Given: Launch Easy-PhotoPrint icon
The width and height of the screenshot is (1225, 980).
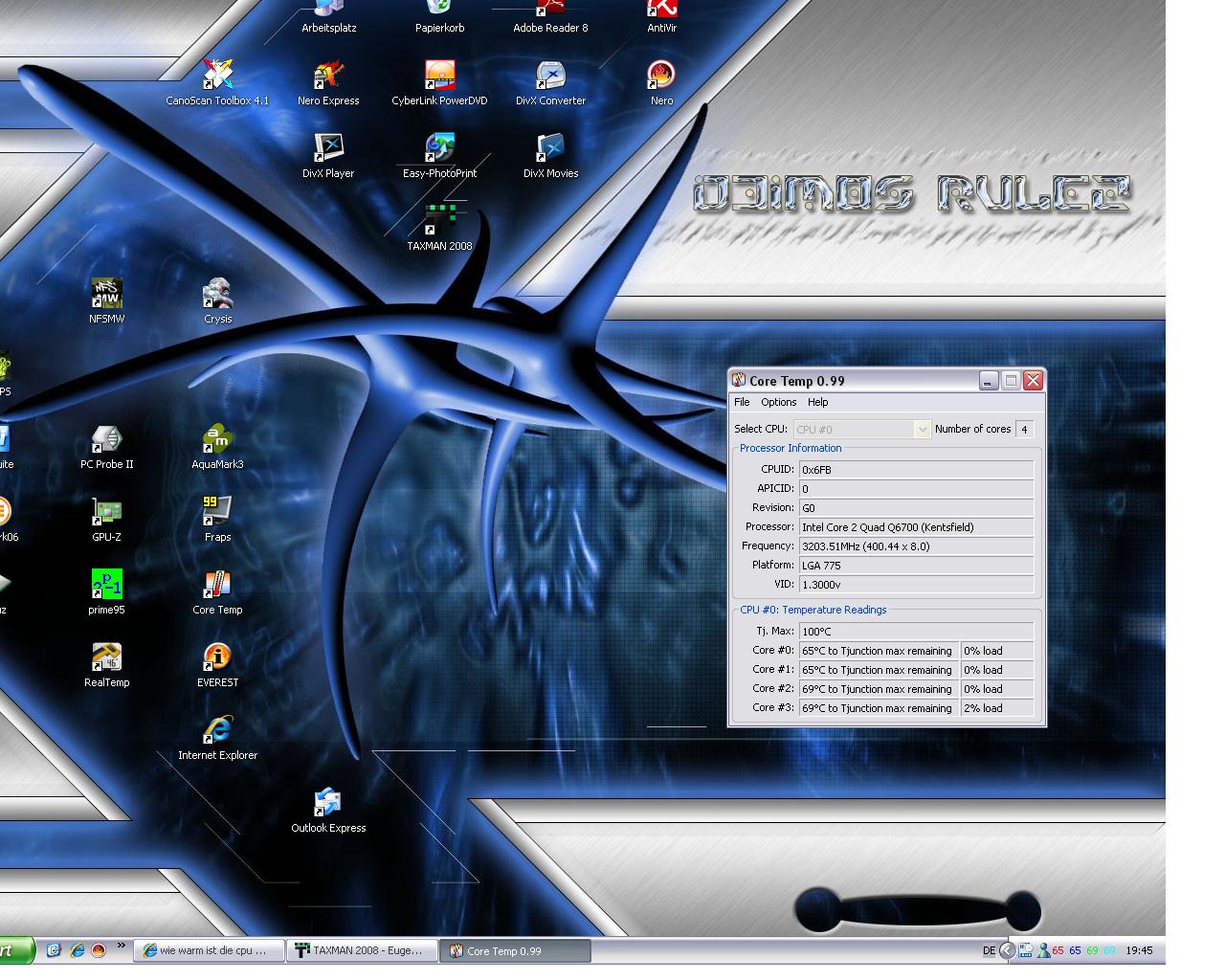Looking at the screenshot, I should click(439, 156).
